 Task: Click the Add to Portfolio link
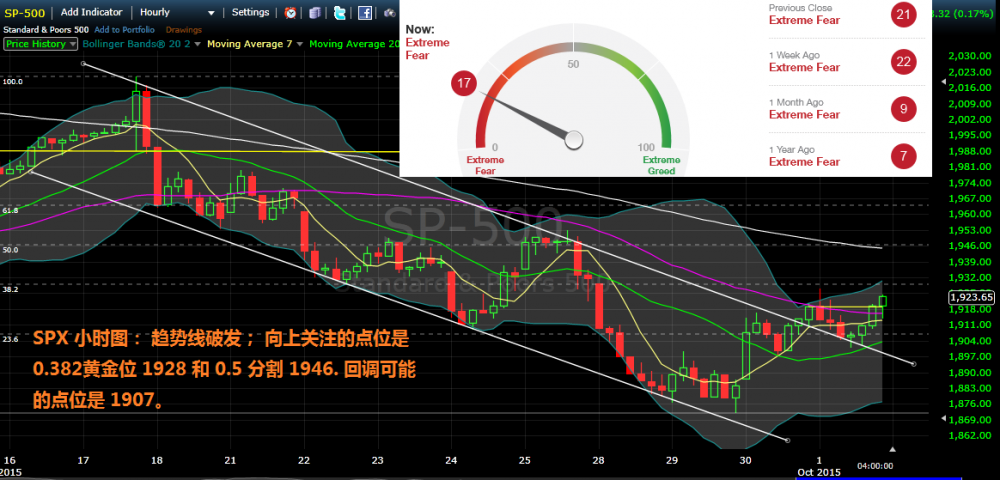tap(124, 29)
